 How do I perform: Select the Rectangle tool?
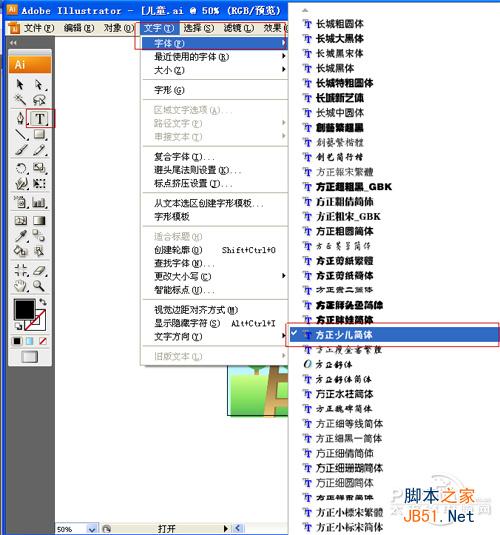(39, 134)
